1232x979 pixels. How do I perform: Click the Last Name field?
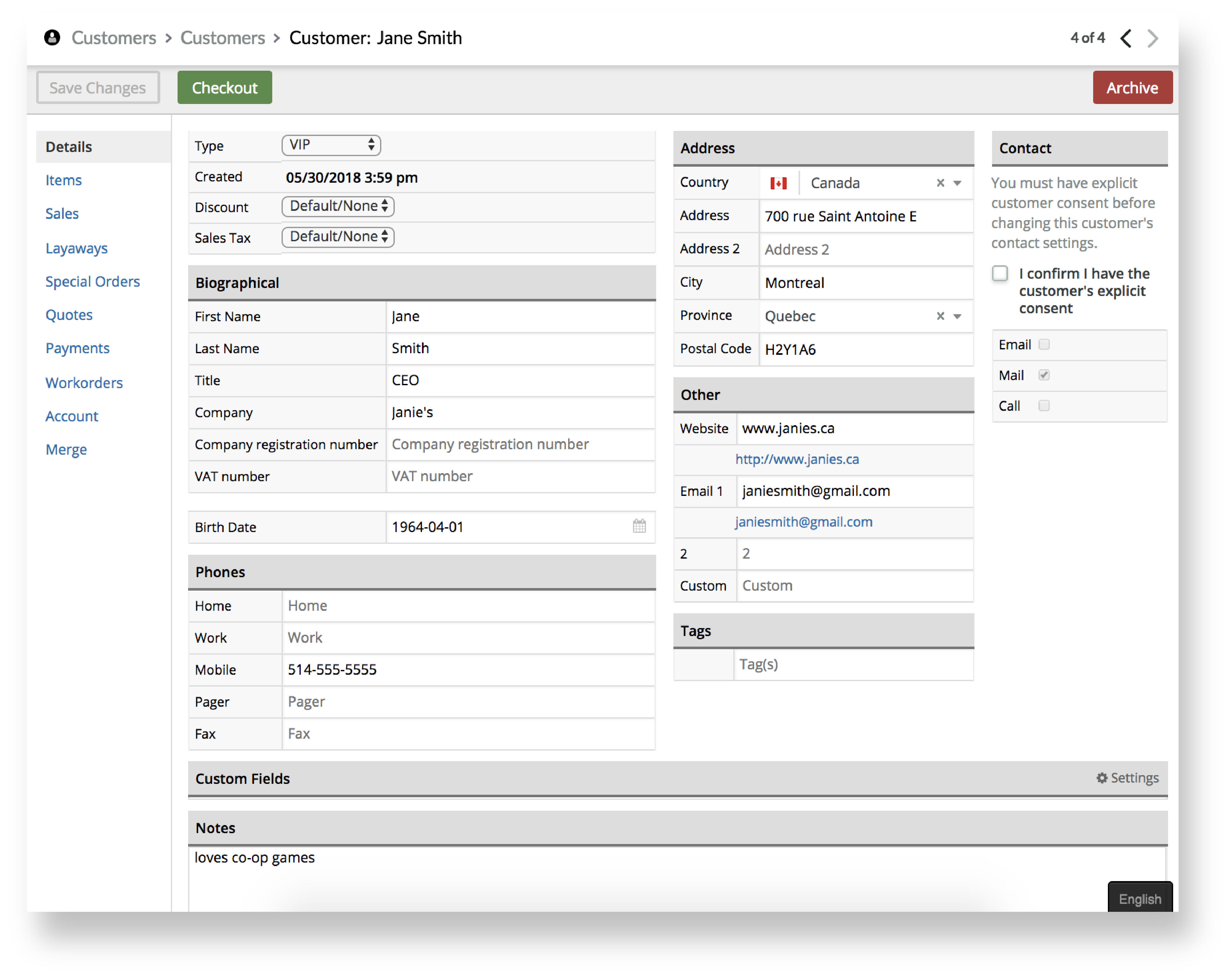tap(520, 349)
